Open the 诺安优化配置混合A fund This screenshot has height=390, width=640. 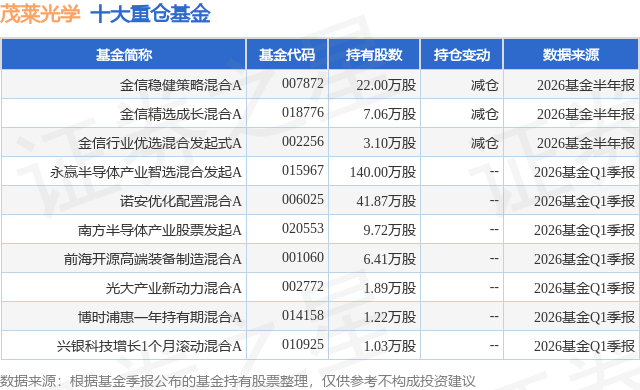click(x=180, y=201)
